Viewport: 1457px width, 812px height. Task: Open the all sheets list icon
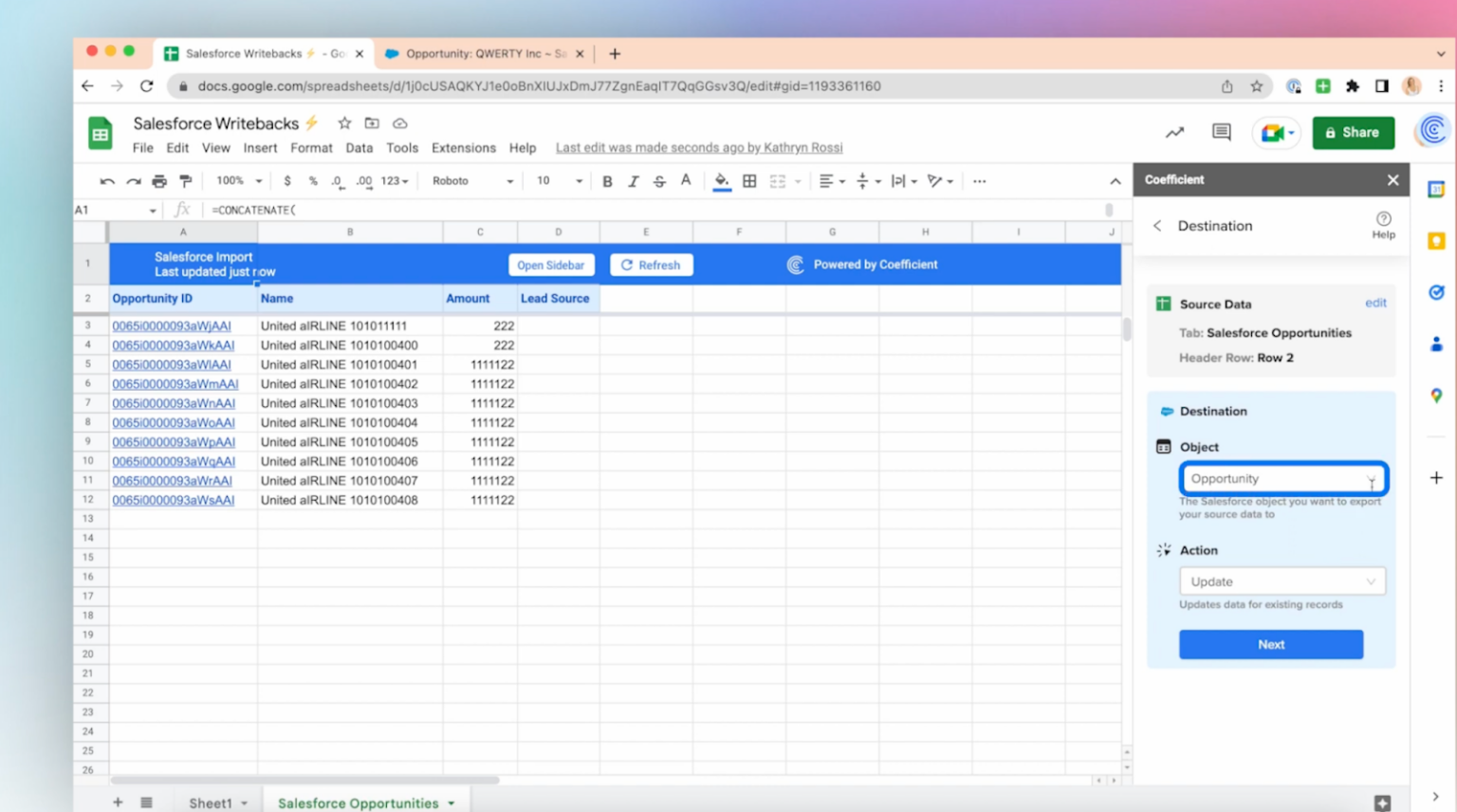pyautogui.click(x=146, y=803)
